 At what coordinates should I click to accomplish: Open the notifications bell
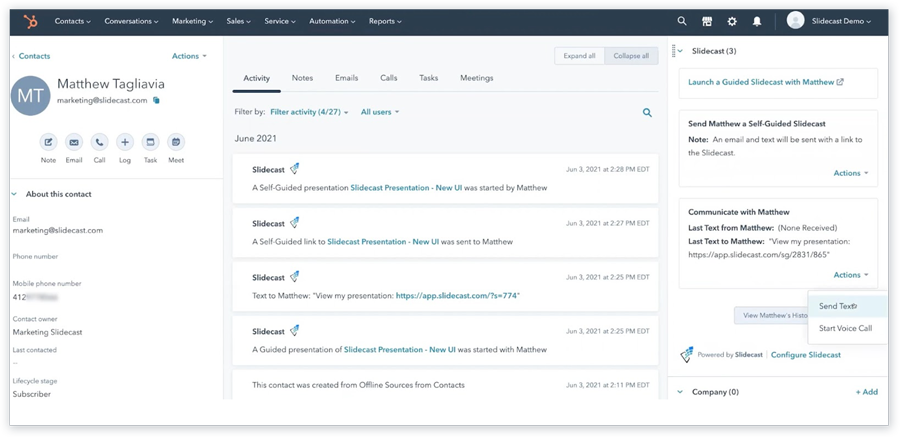[757, 21]
